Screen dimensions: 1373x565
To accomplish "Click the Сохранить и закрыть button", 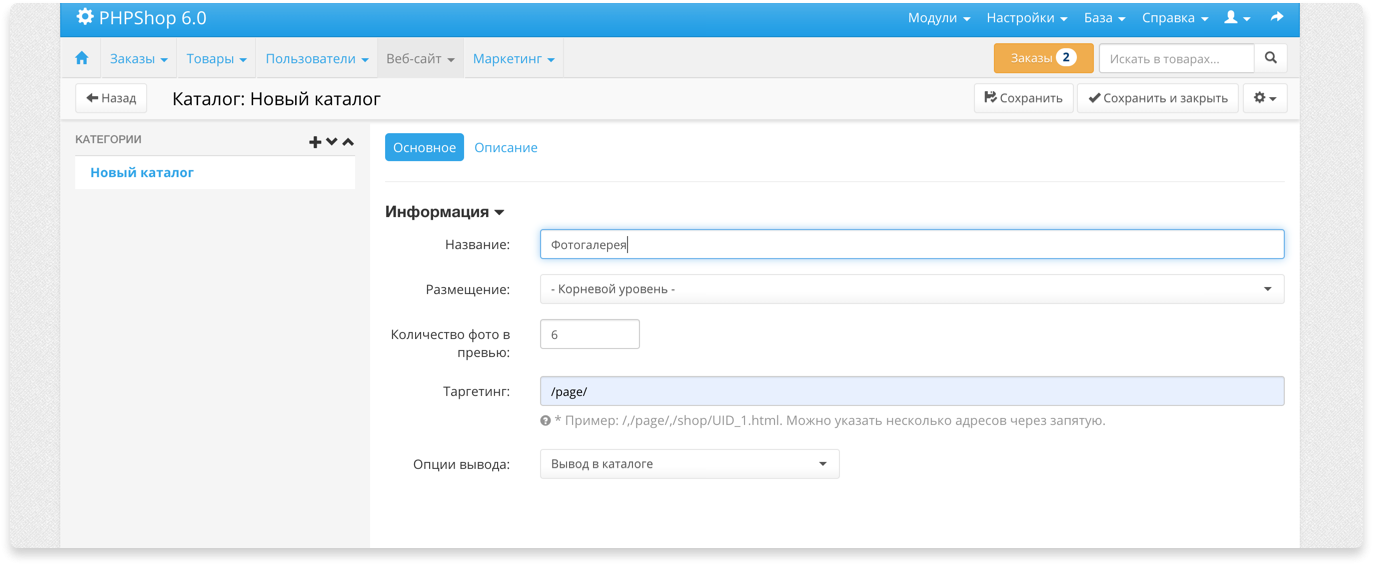I will pos(1158,98).
